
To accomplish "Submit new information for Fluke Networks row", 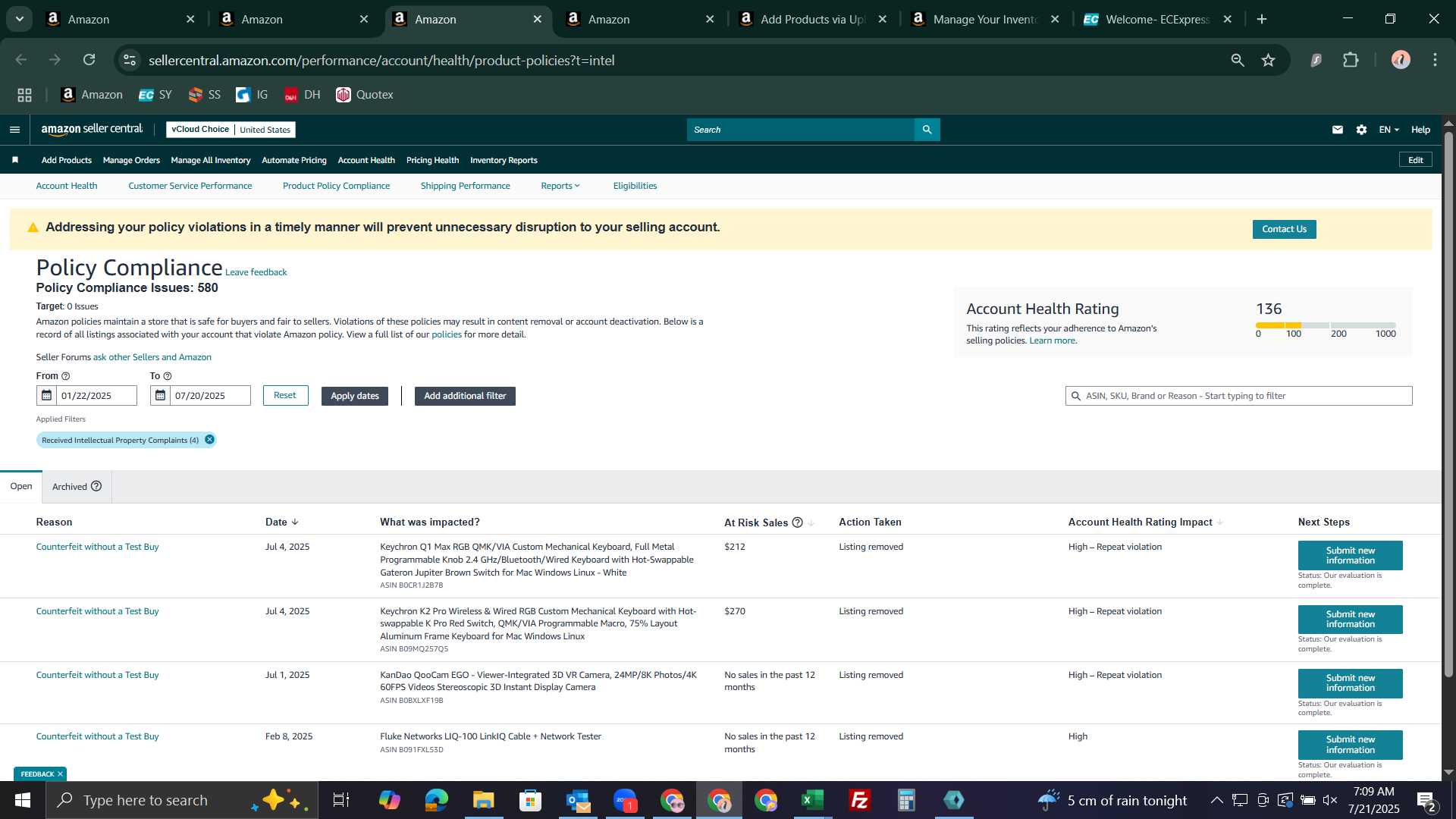I will click(1350, 745).
